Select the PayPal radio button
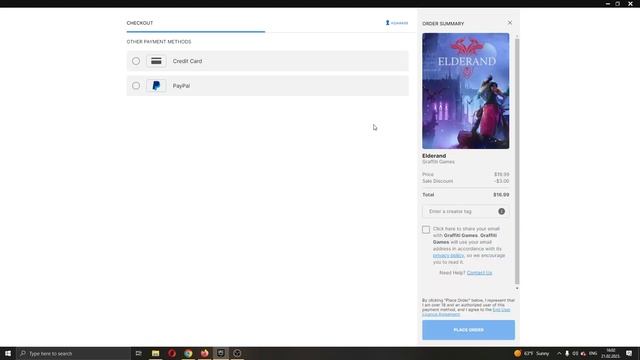The image size is (640, 360). 136,86
